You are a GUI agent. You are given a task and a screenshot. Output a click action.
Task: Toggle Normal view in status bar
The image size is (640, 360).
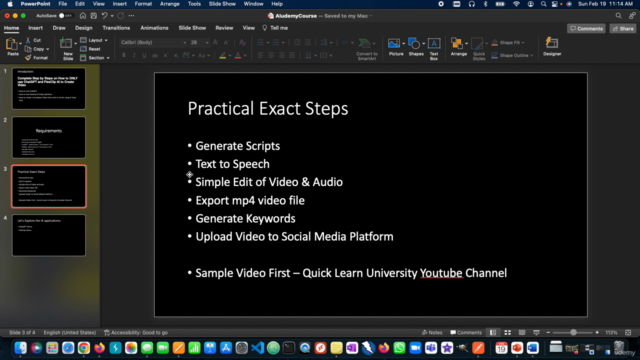[493, 333]
